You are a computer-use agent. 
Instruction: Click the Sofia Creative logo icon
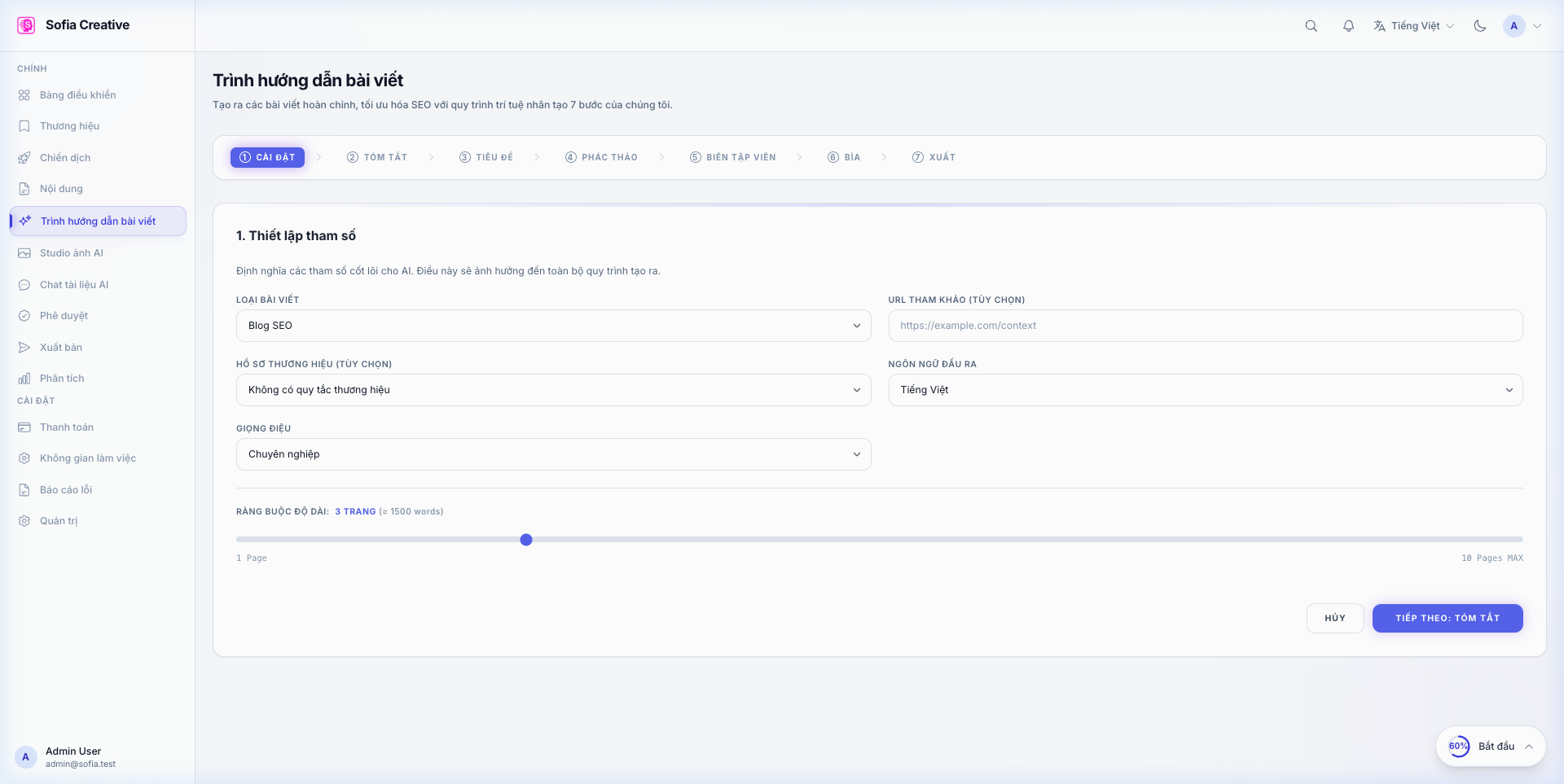click(x=26, y=25)
